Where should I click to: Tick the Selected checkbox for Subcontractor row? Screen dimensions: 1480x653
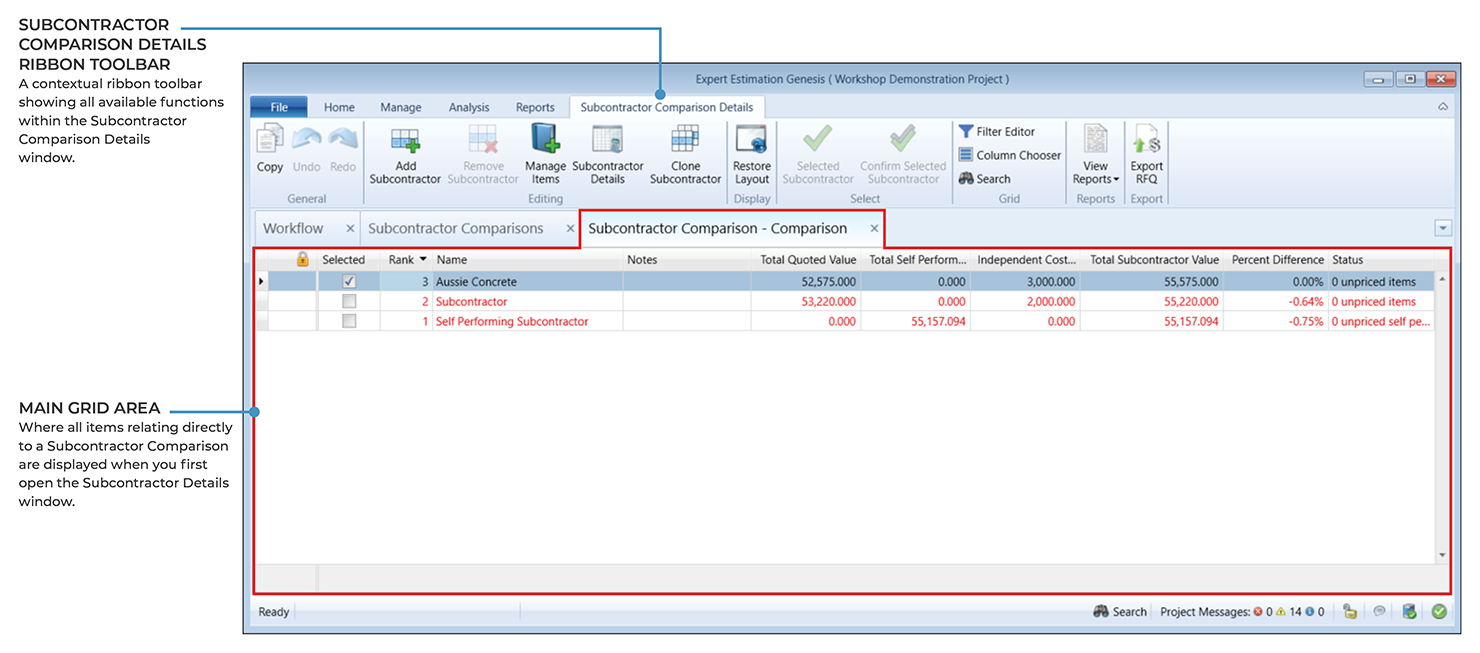pos(349,302)
